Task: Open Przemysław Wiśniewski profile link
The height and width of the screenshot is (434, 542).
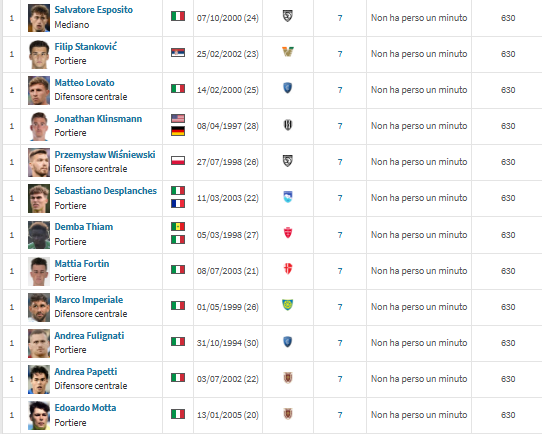Action: pyautogui.click(x=105, y=155)
